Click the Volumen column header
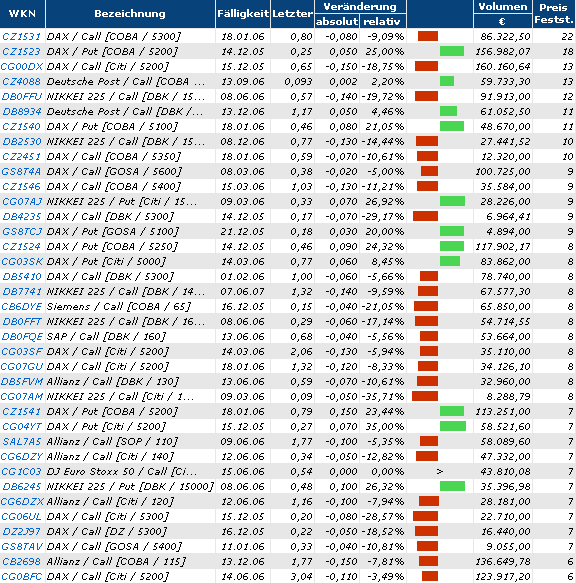This screenshot has height=583, width=576. pyautogui.click(x=503, y=7)
